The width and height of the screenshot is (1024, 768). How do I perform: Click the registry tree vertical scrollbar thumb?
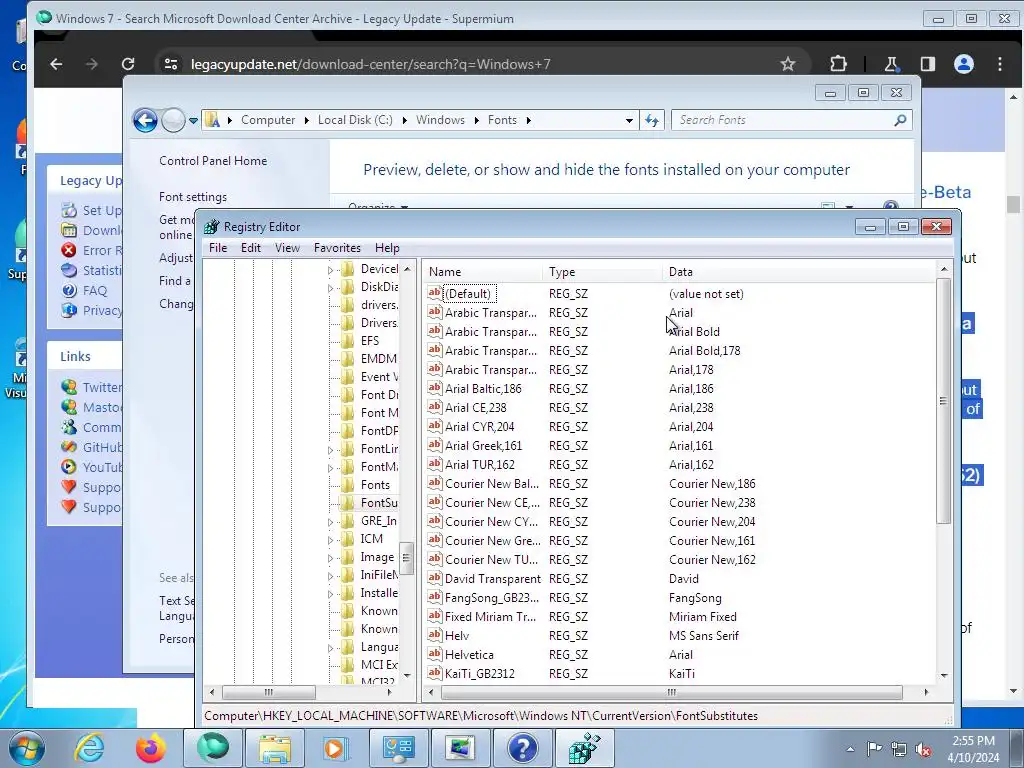[x=406, y=558]
